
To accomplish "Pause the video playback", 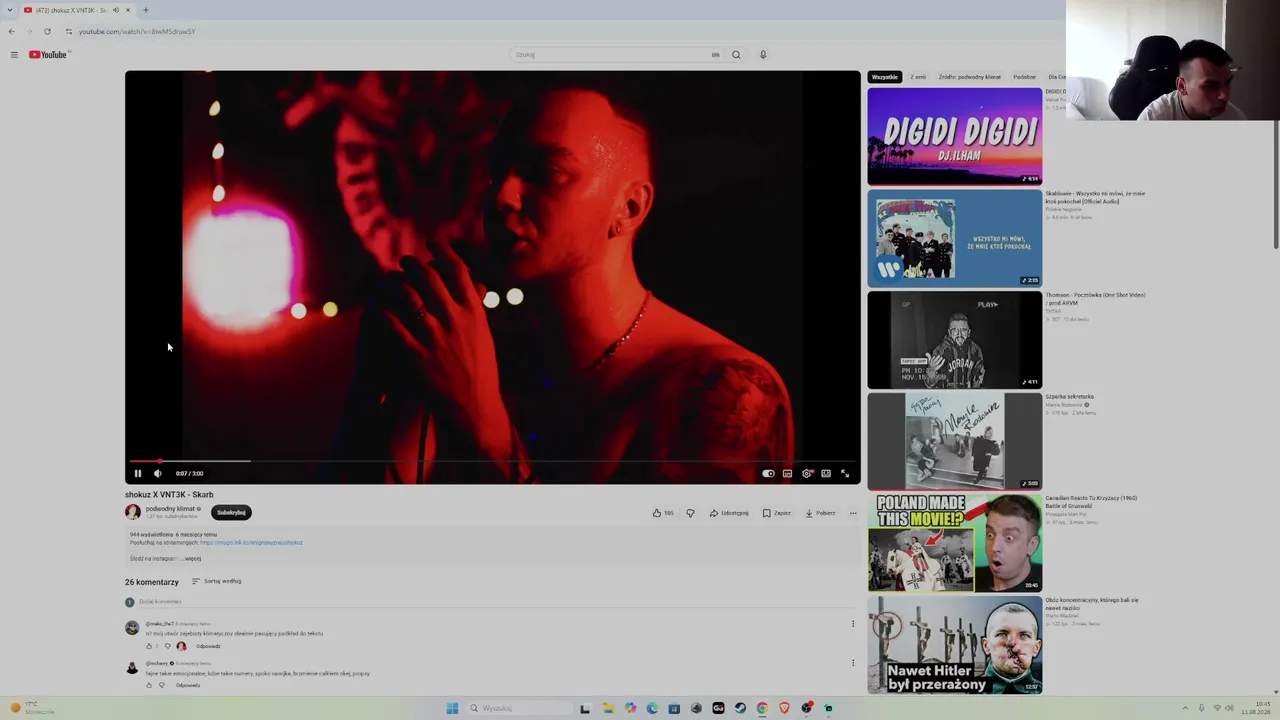I will click(138, 474).
